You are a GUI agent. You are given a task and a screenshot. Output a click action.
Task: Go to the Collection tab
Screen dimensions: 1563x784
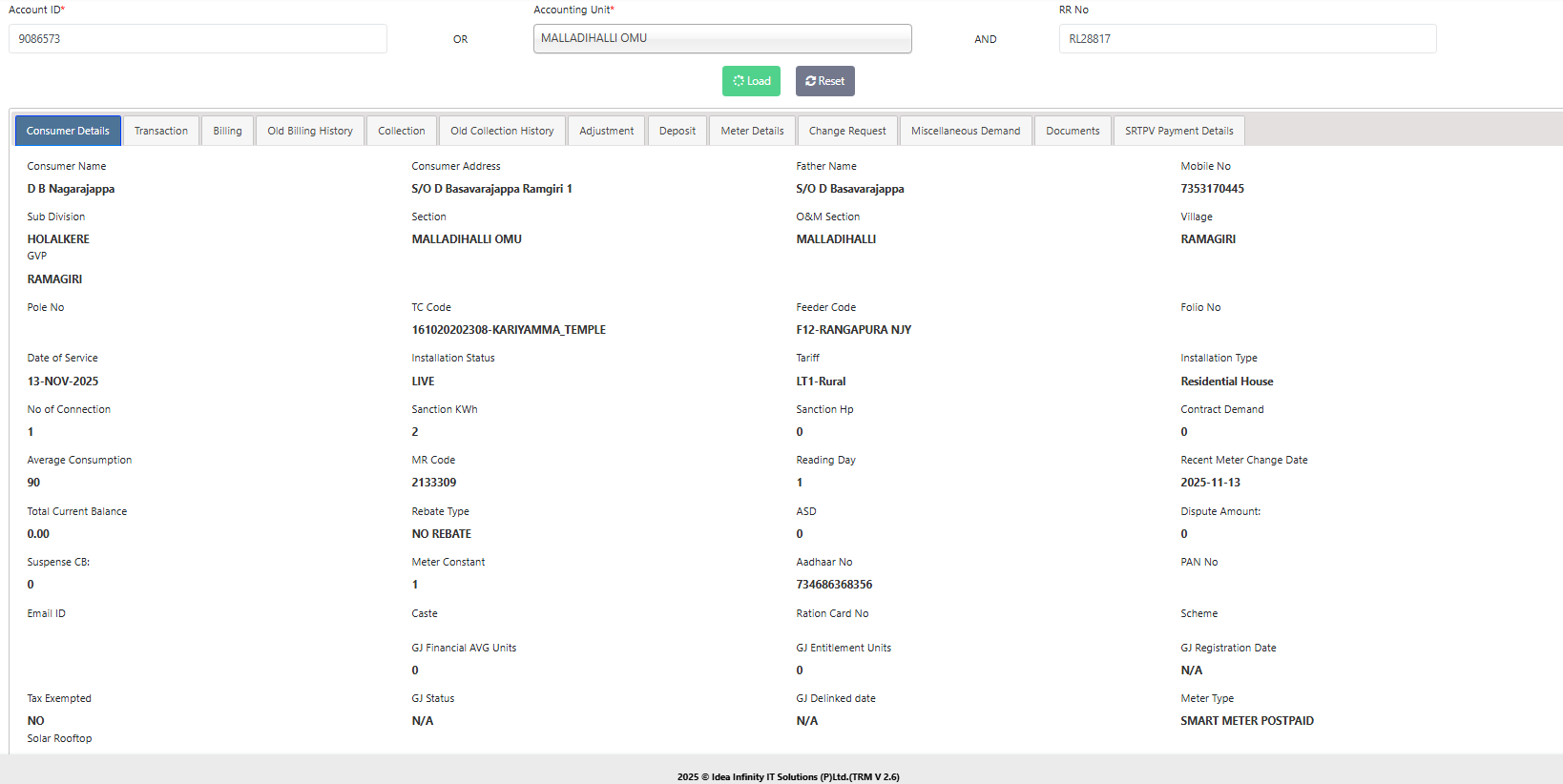click(x=402, y=131)
